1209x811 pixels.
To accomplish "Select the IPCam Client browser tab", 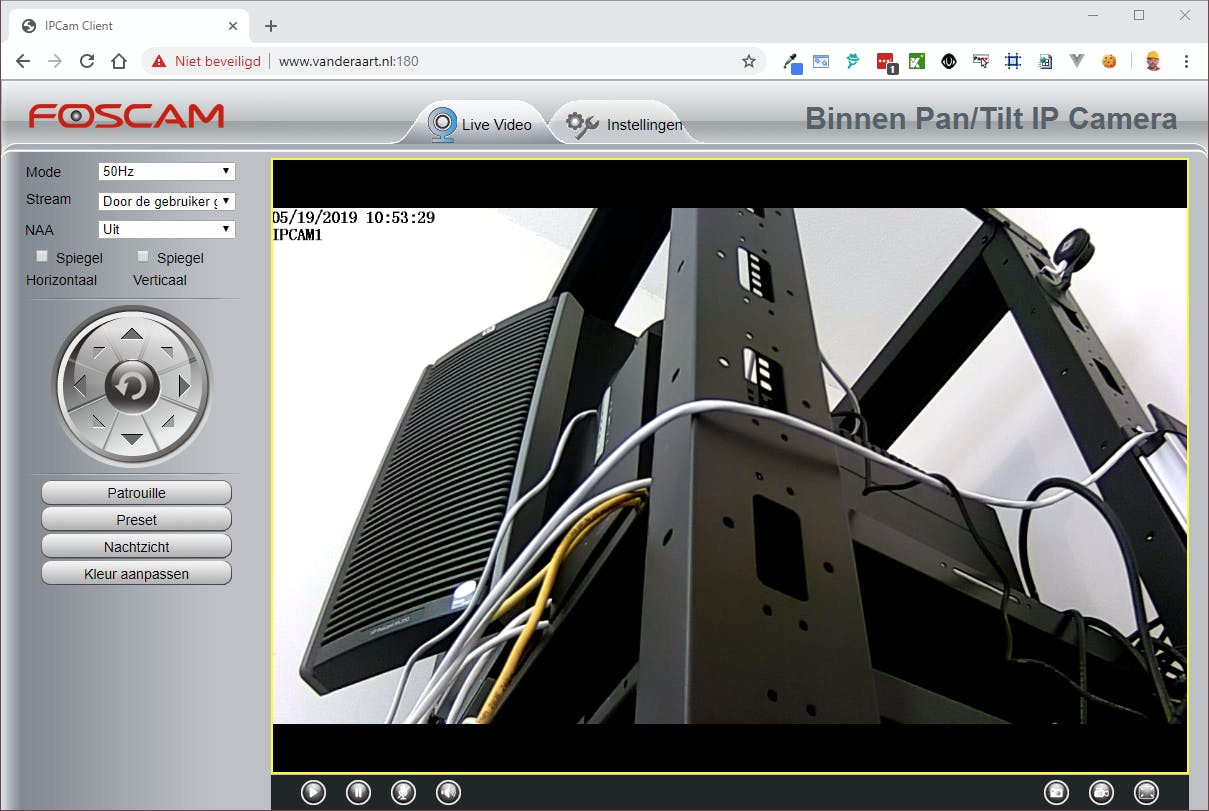I will click(127, 26).
